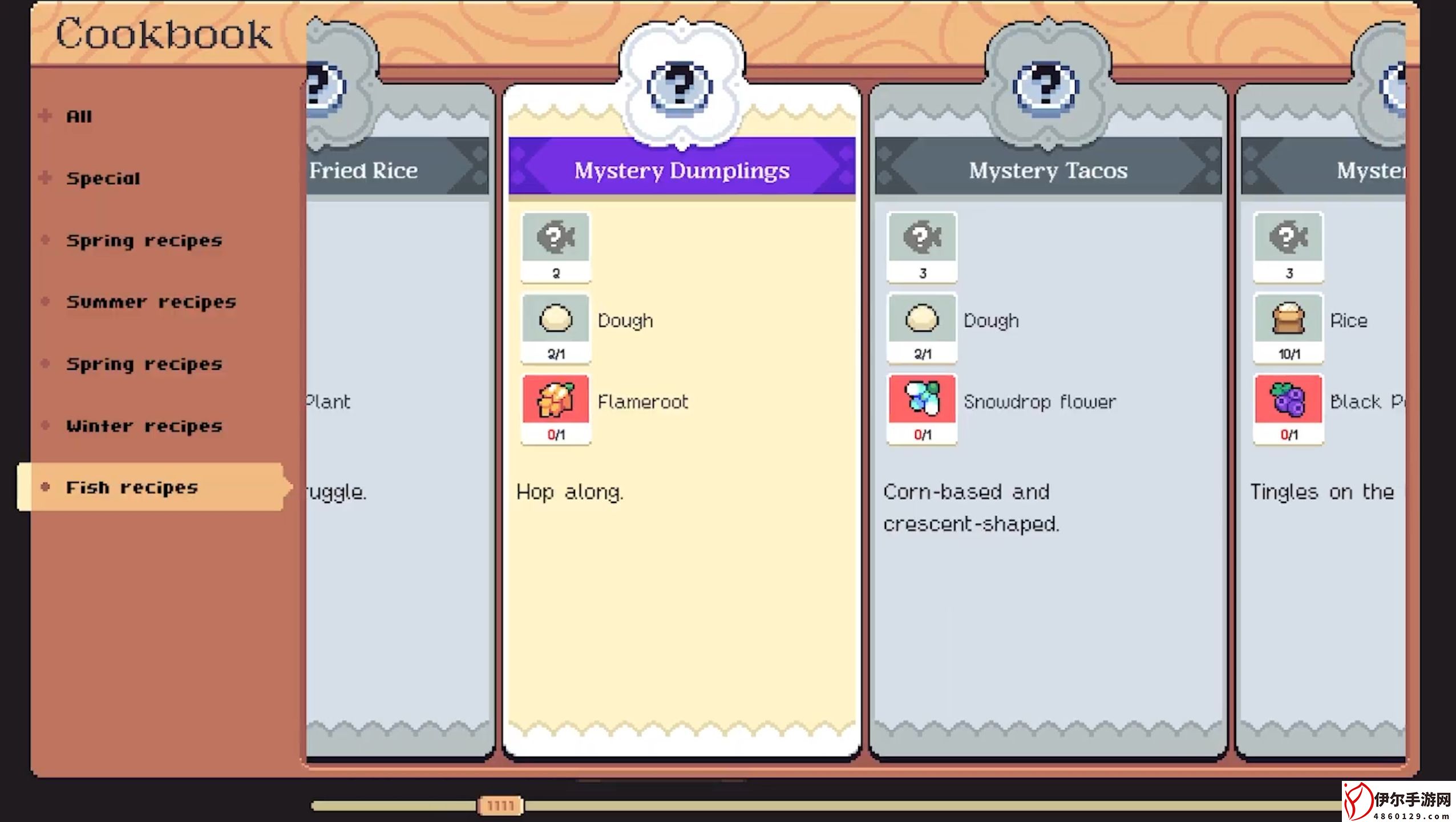Select the Special recipes category
Image resolution: width=1456 pixels, height=822 pixels.
pos(103,178)
